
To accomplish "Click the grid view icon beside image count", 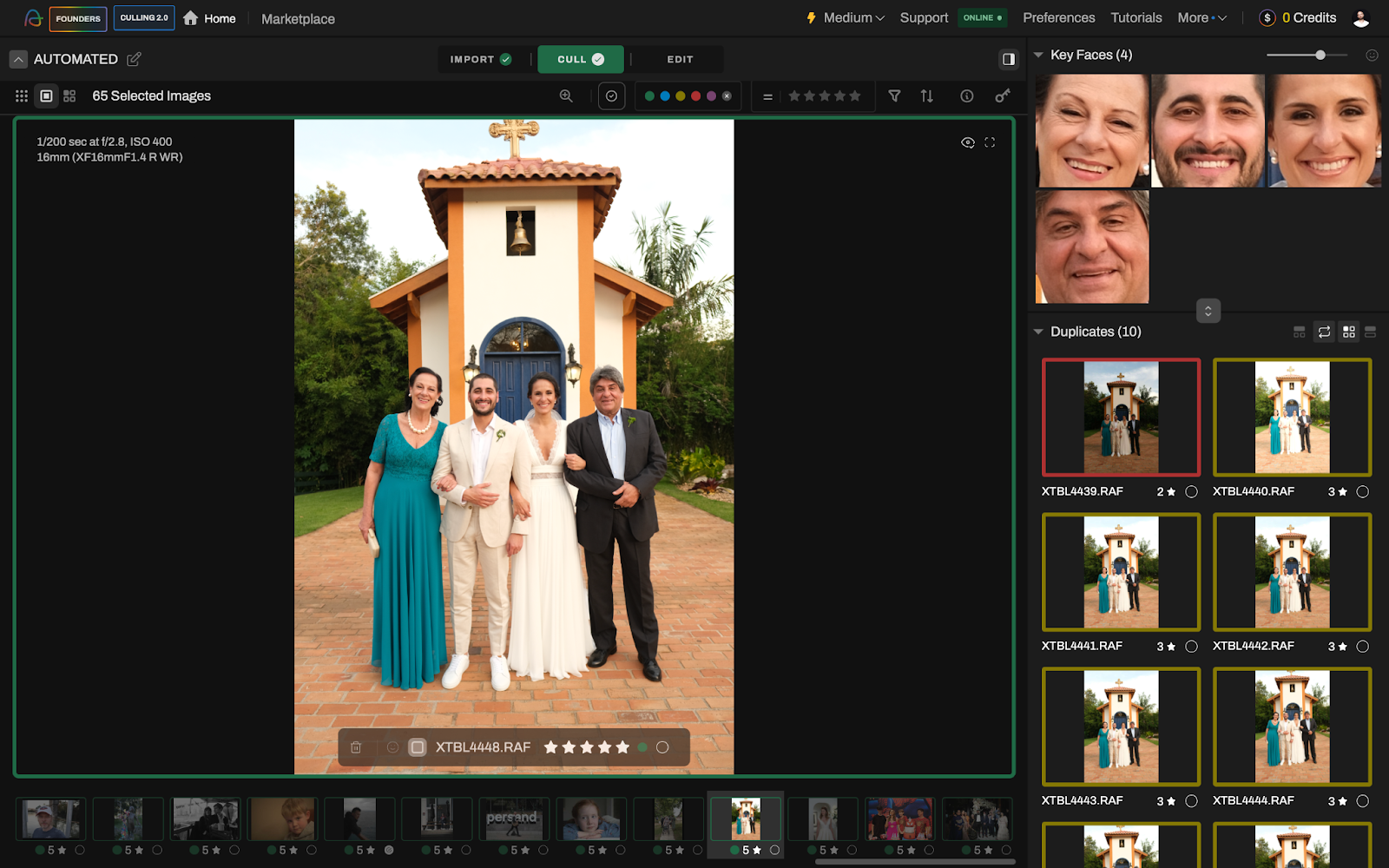I will point(69,95).
